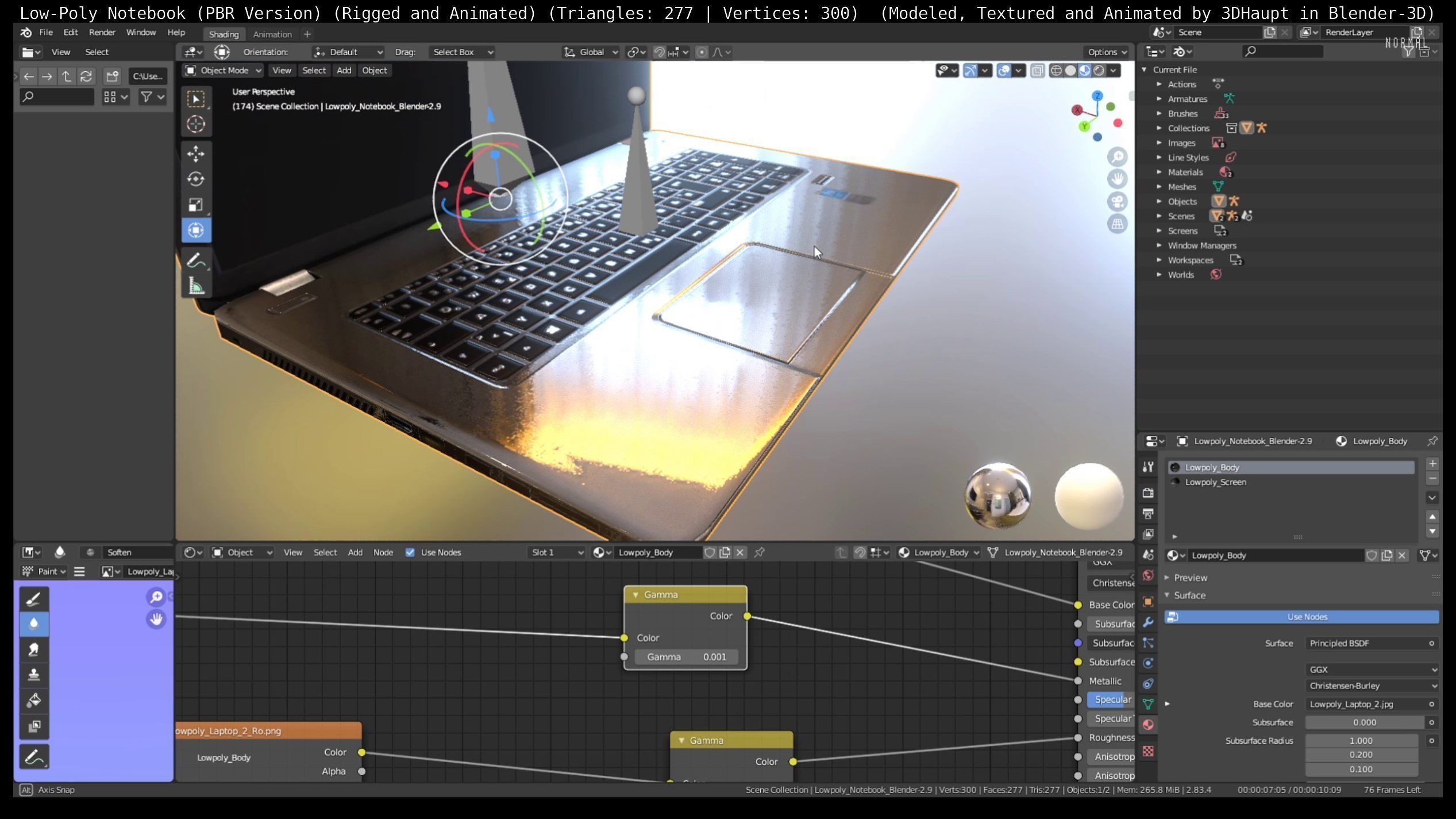The image size is (1456, 819).
Task: Switch to the Animation workspace tab
Action: point(272,34)
